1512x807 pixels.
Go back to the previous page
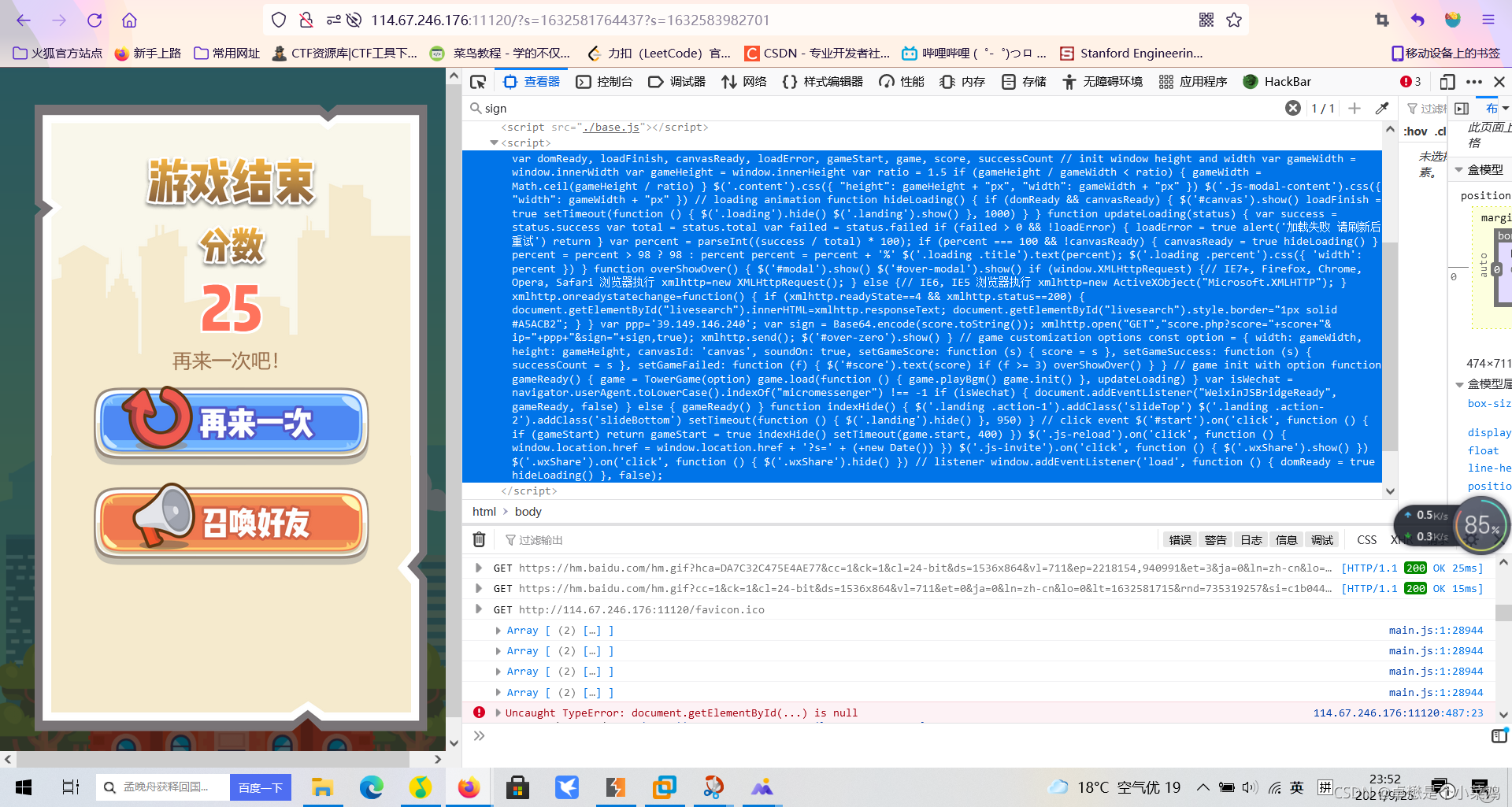point(24,20)
